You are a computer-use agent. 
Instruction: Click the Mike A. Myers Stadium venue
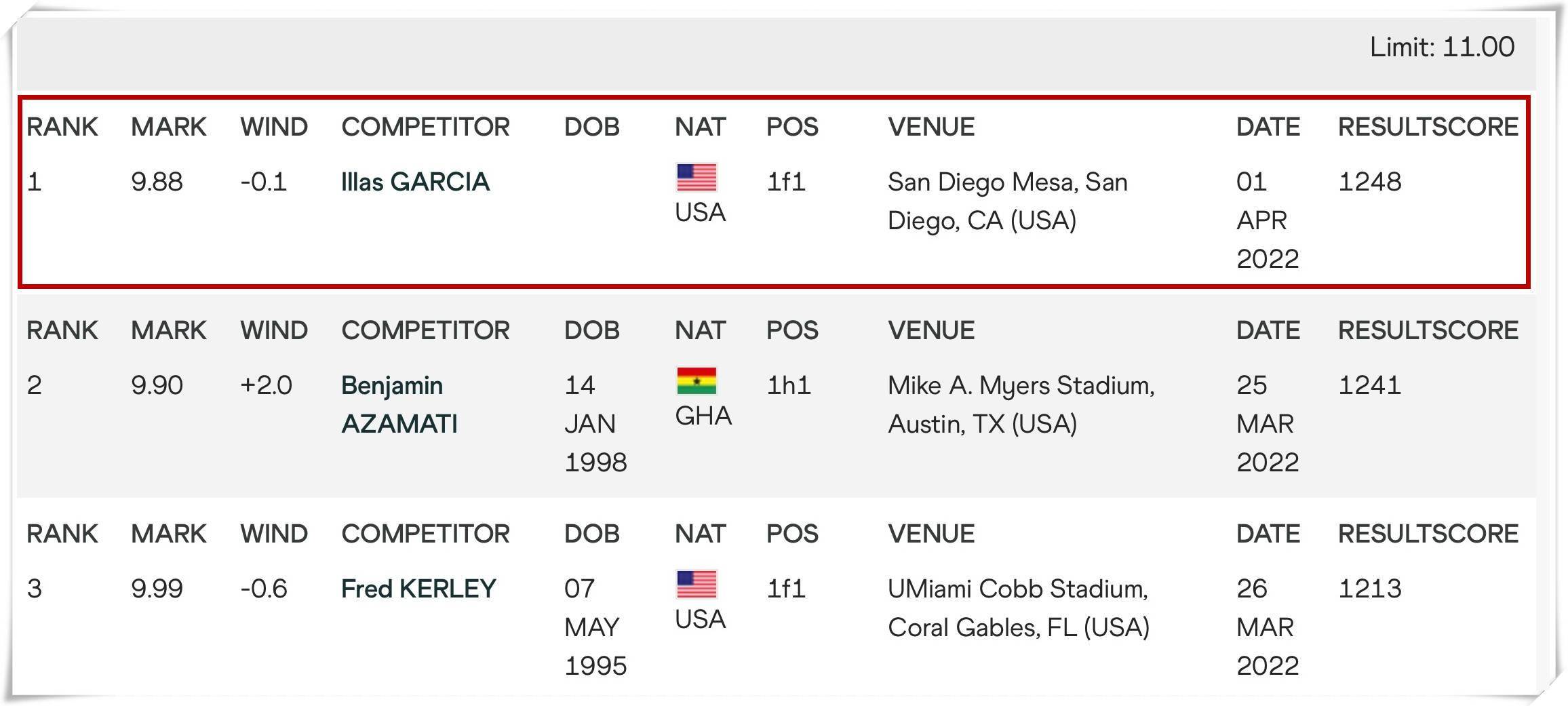pyautogui.click(x=1021, y=404)
